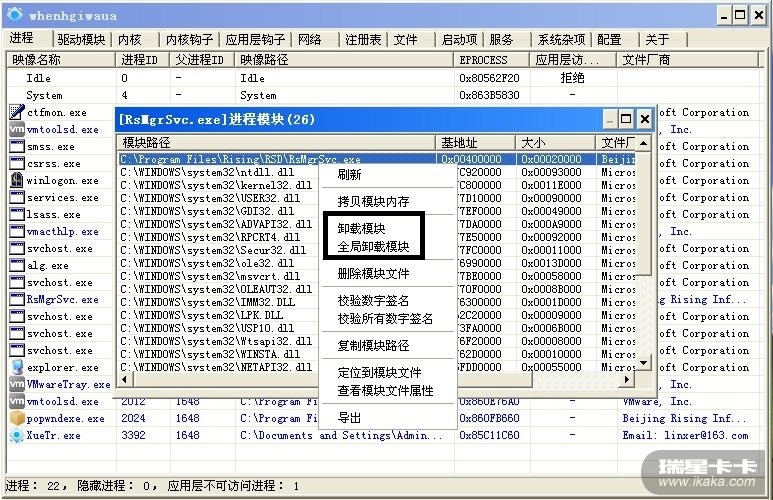Click the services.exe process icon
This screenshot has width=773, height=500.
(17, 197)
